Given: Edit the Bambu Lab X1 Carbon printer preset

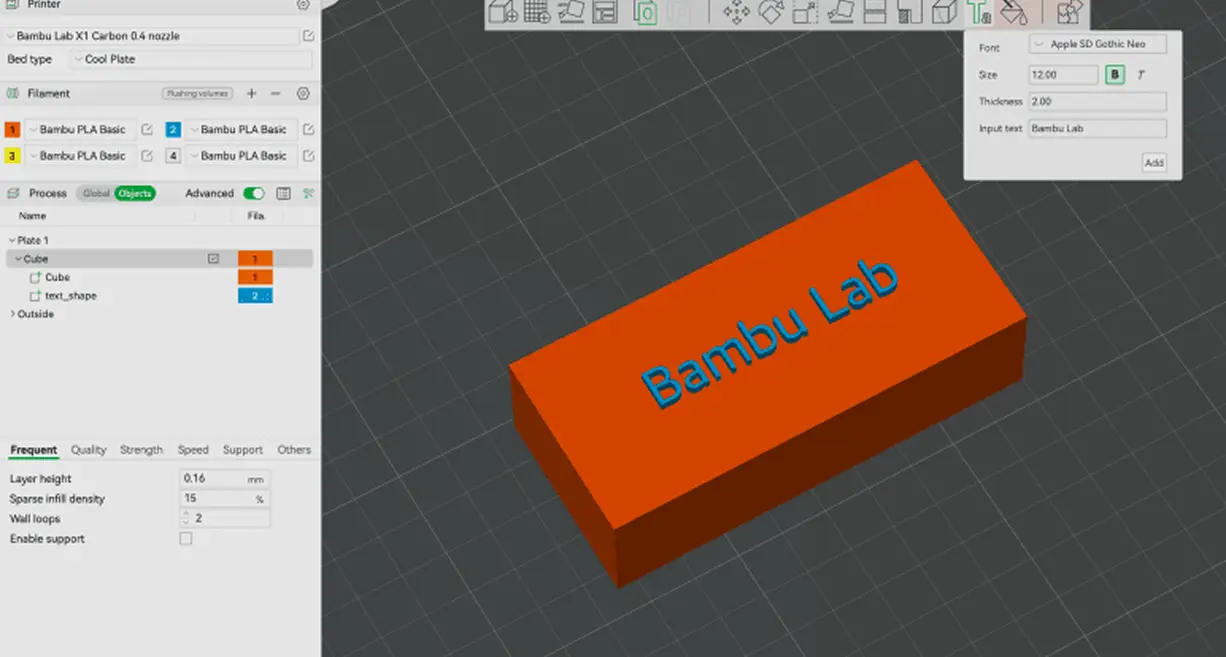Looking at the screenshot, I should click(x=309, y=36).
